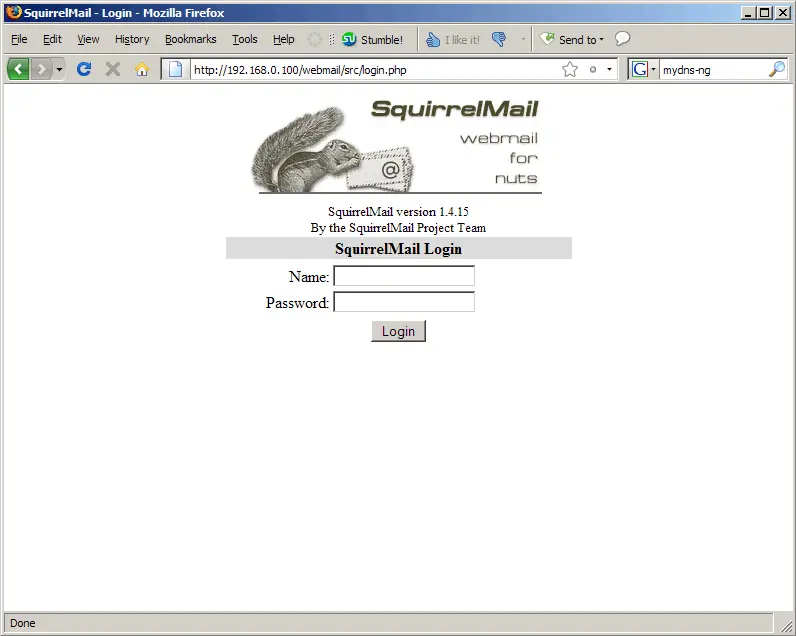Click the SquirrelMail Login heading
The width and height of the screenshot is (796, 636).
399,249
